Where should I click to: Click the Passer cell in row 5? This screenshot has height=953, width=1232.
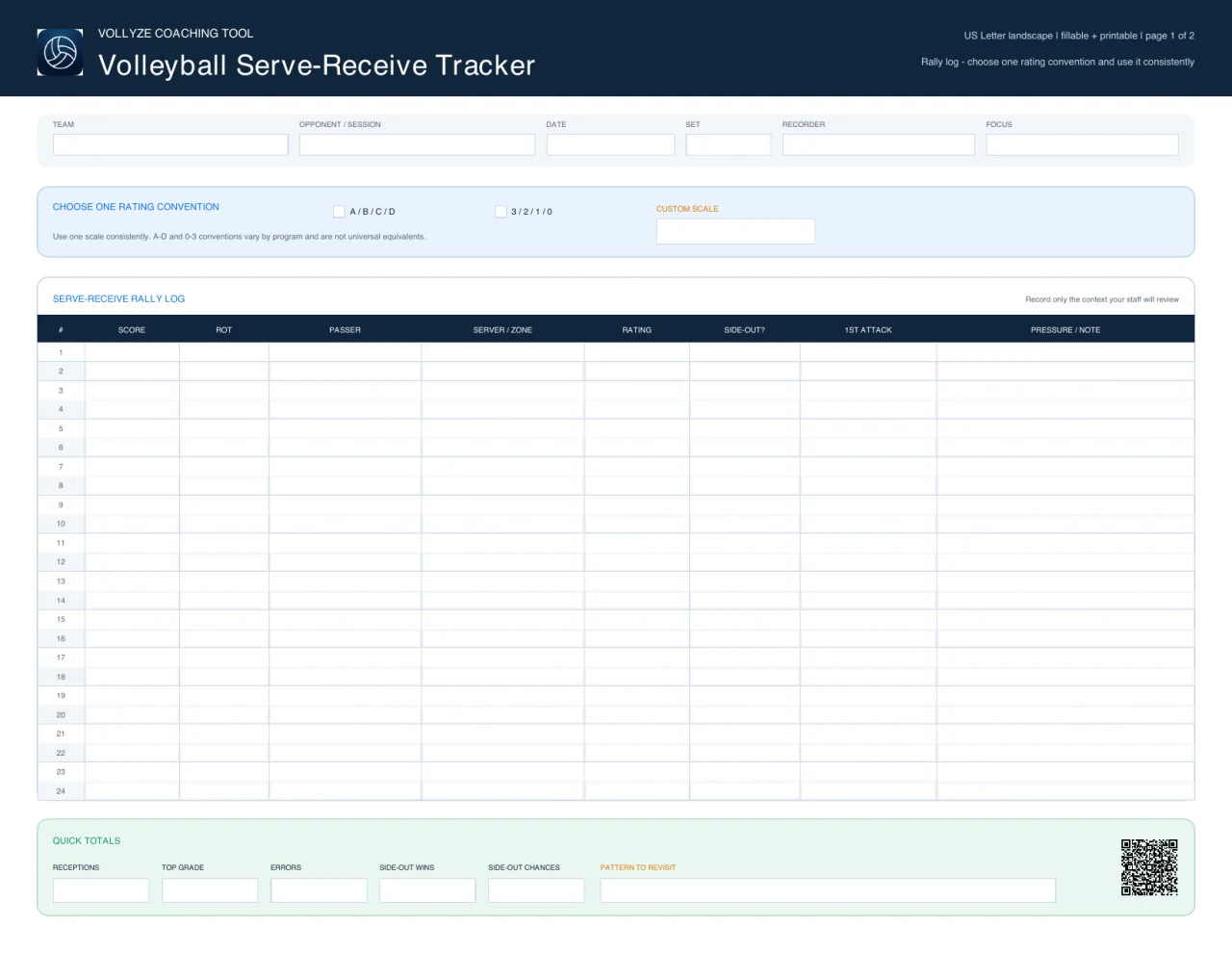point(345,428)
